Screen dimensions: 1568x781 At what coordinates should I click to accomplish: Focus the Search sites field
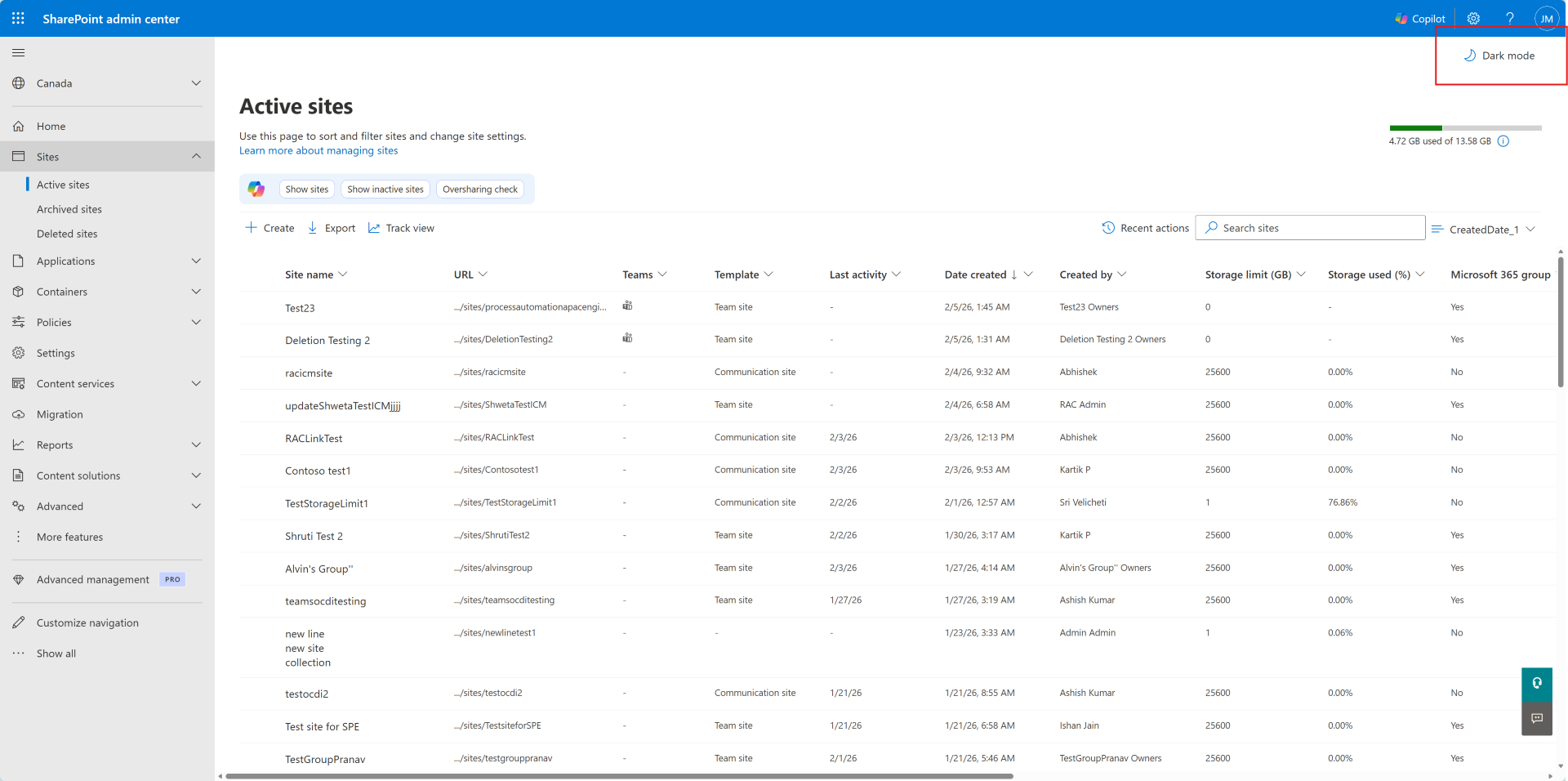[x=1310, y=227]
